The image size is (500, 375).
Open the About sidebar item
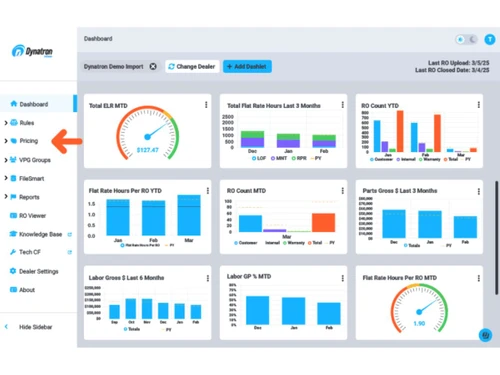click(38, 290)
